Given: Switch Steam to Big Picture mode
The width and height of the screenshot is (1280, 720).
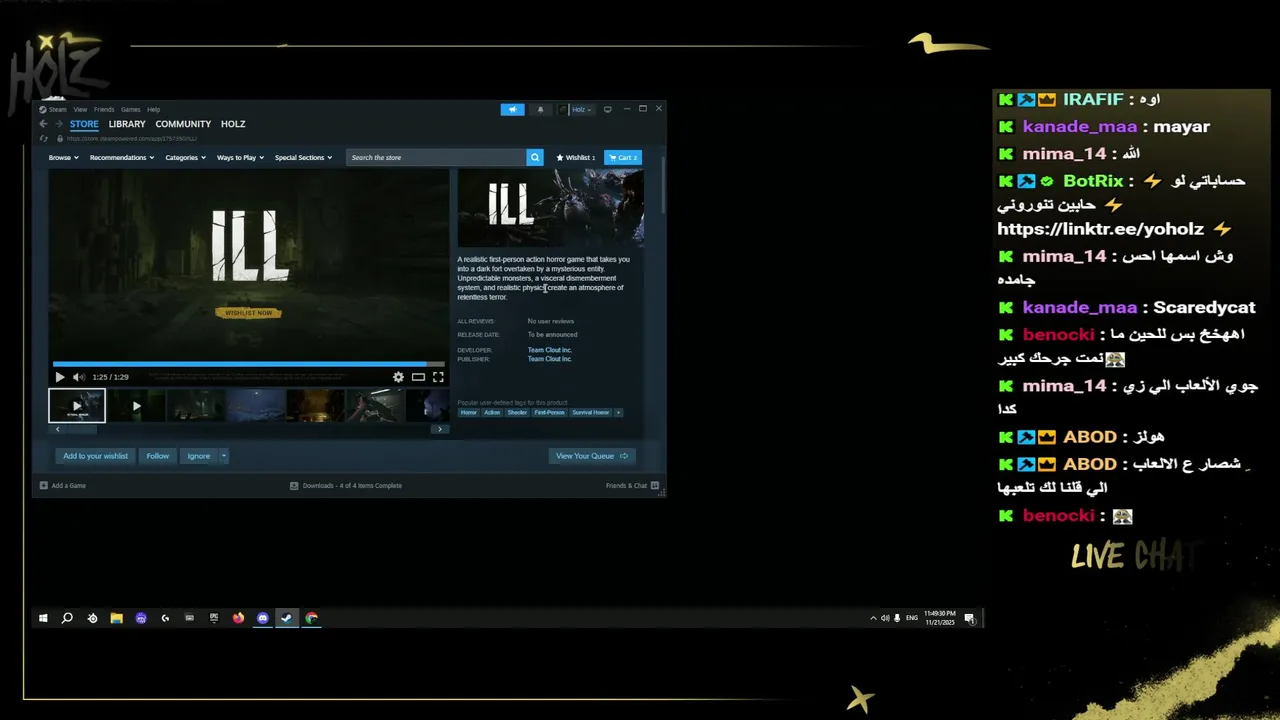Looking at the screenshot, I should click(607, 109).
